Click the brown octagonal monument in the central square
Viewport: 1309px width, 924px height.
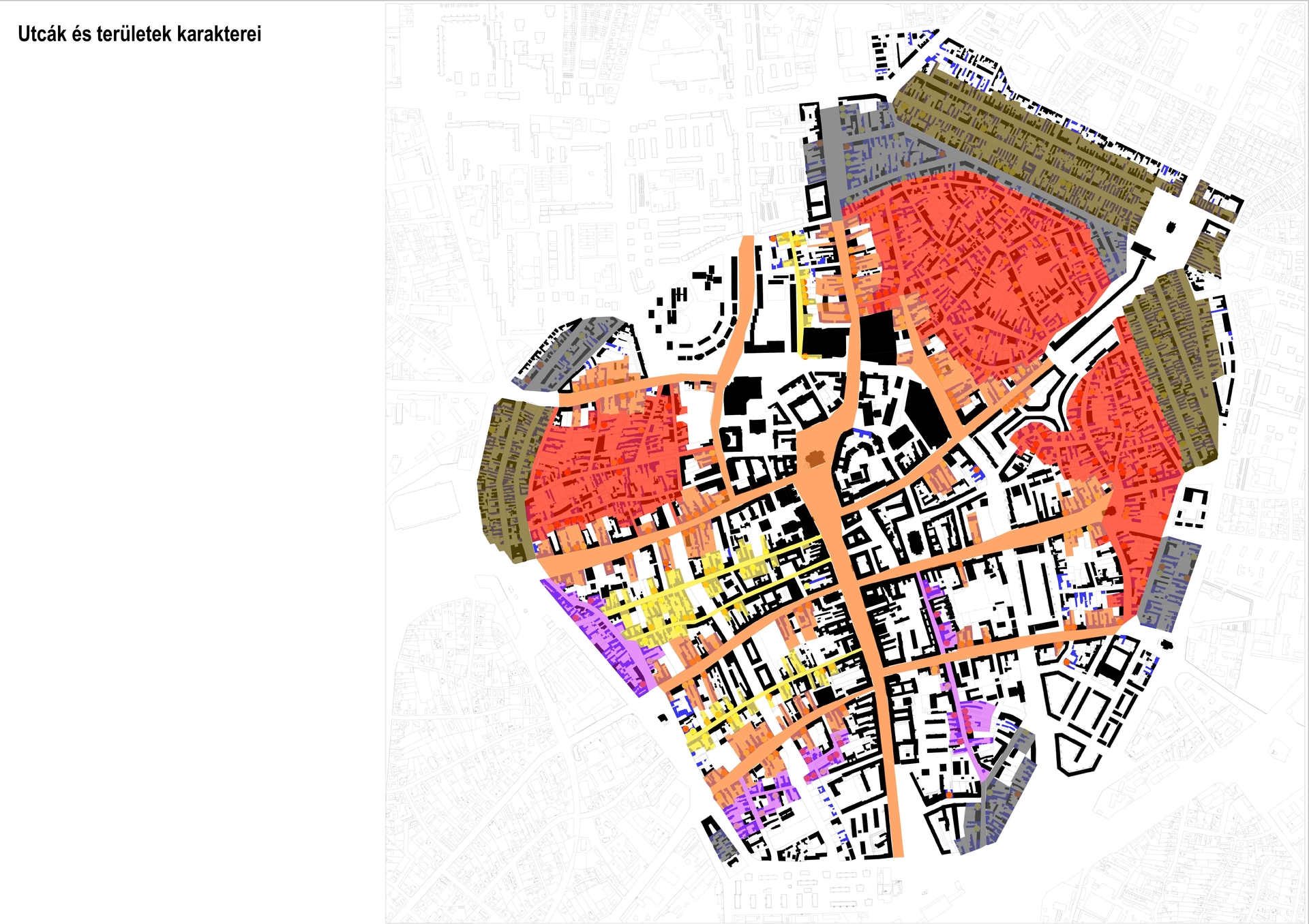point(815,460)
